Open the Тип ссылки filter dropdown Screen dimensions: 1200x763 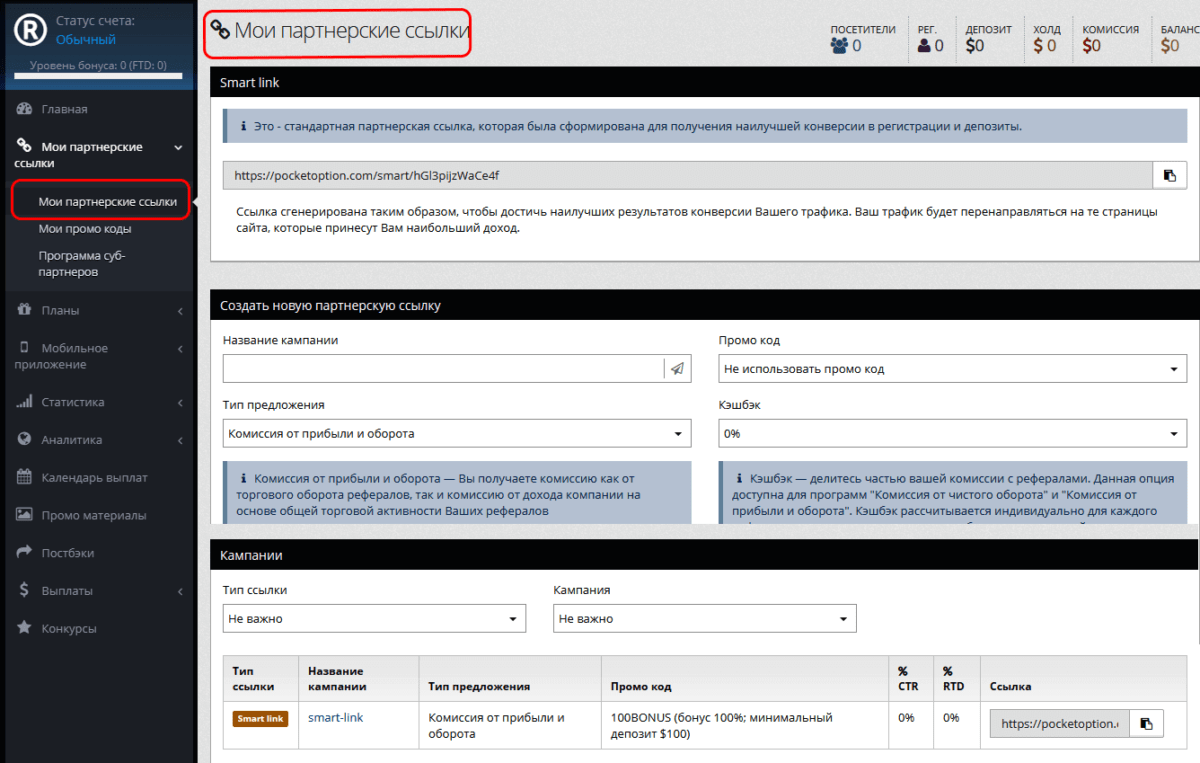tap(374, 619)
